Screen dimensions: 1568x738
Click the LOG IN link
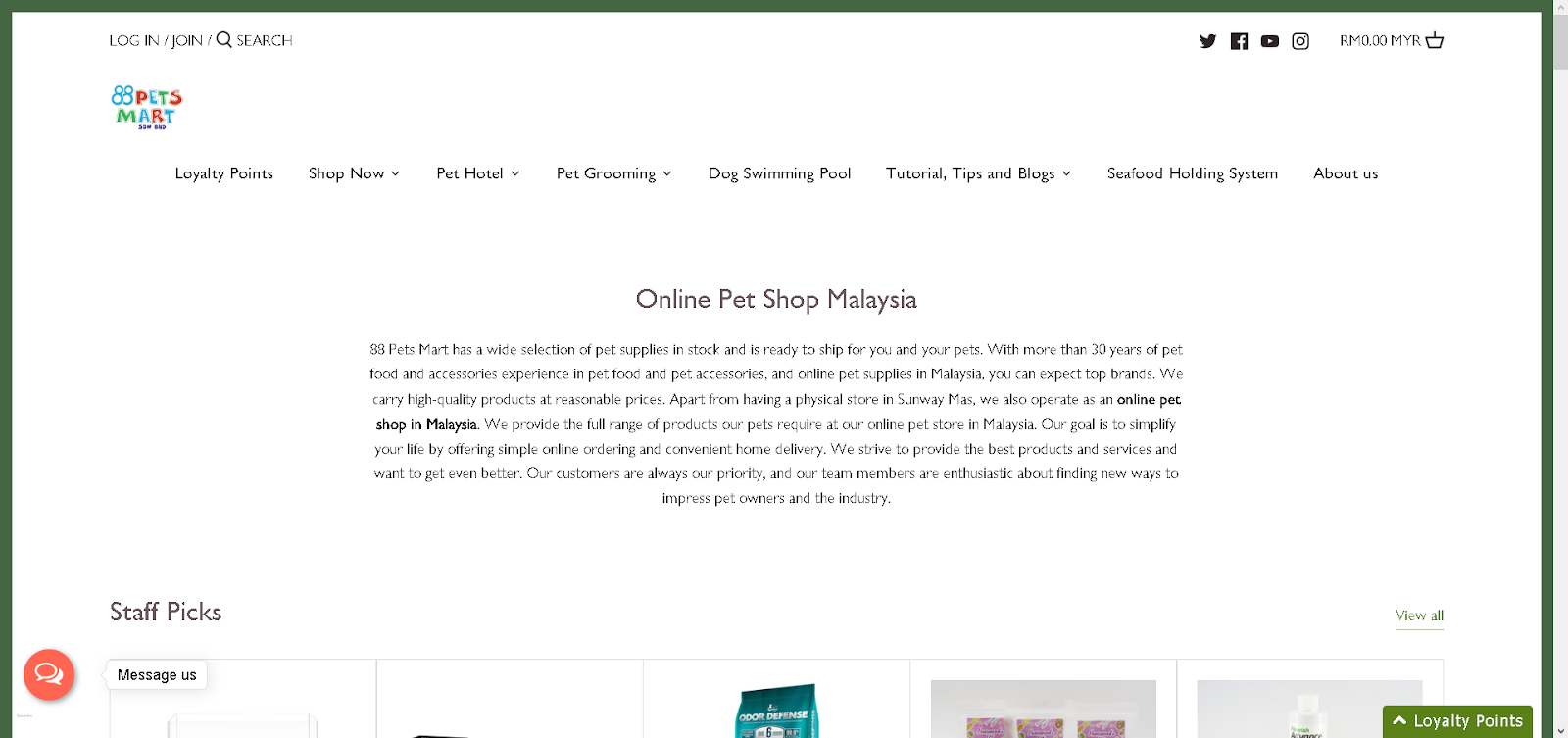pos(134,40)
